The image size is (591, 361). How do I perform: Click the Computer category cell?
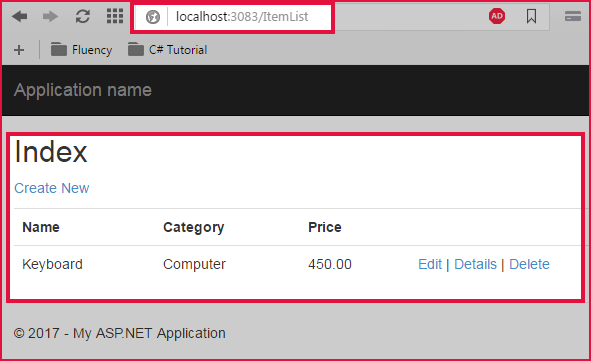[194, 264]
